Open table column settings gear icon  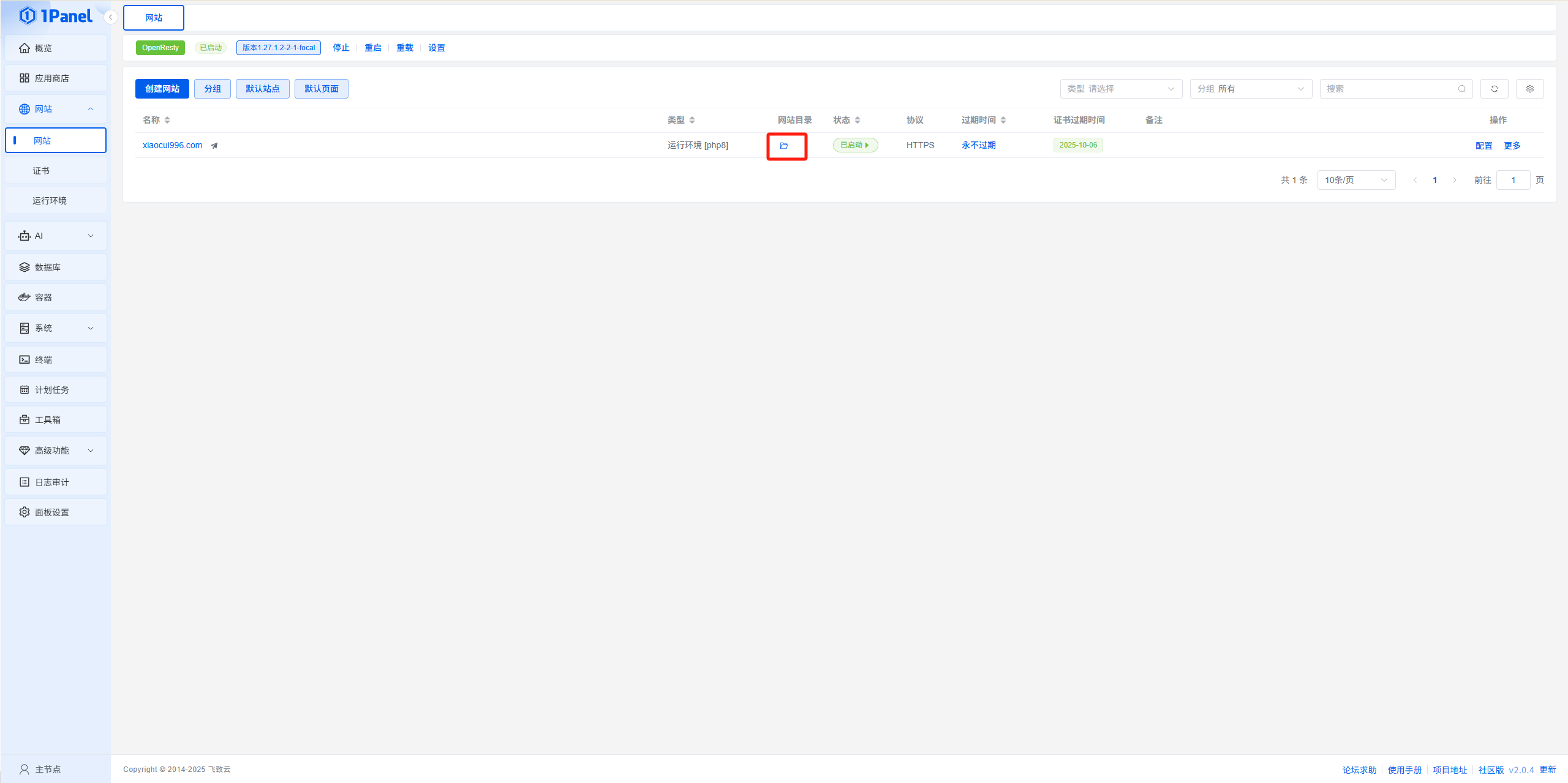(x=1529, y=89)
